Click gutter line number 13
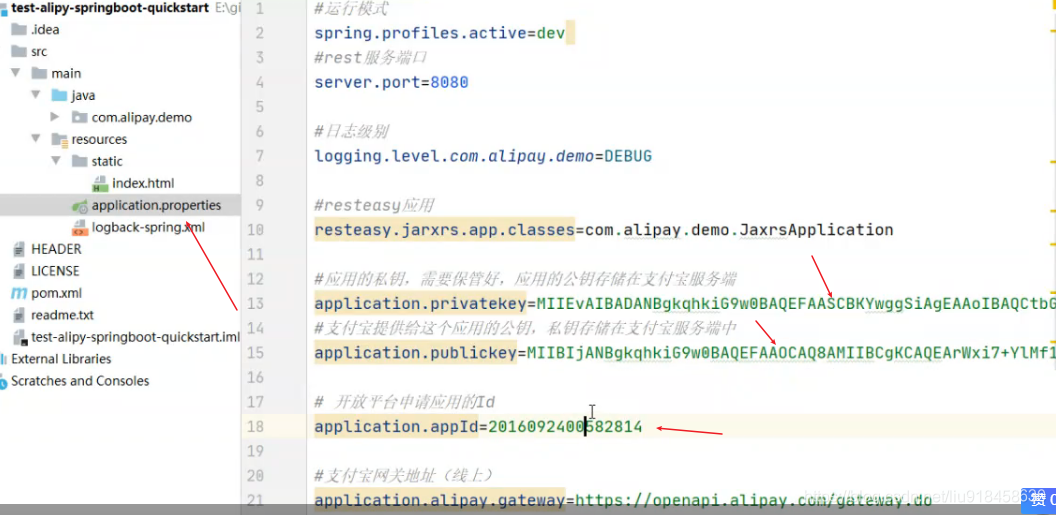This screenshot has width=1056, height=515. click(x=256, y=304)
